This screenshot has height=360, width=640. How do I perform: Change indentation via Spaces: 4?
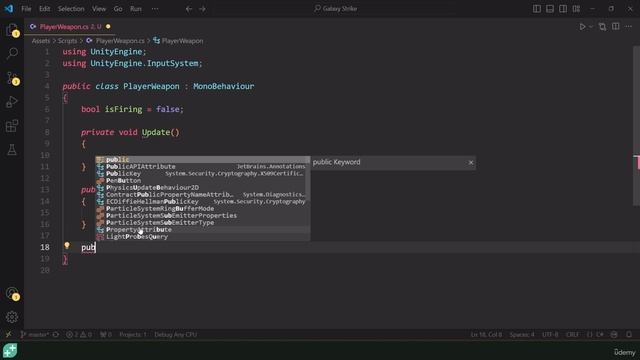click(522, 335)
